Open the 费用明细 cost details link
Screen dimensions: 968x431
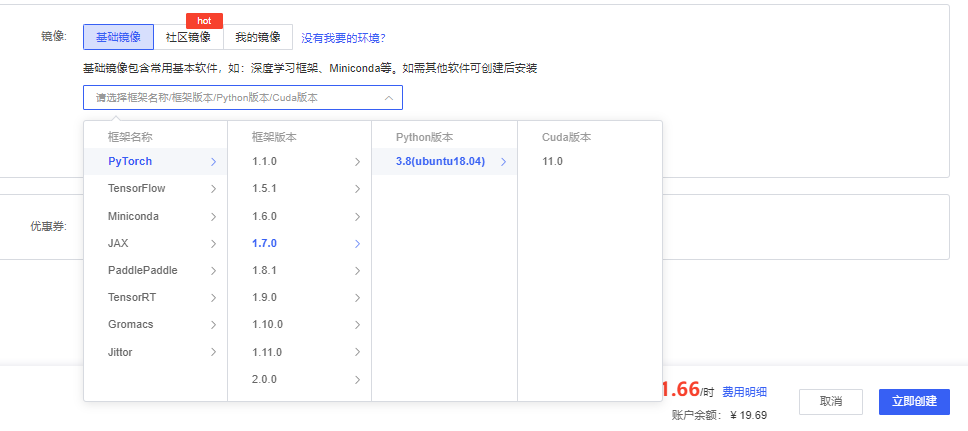click(745, 391)
